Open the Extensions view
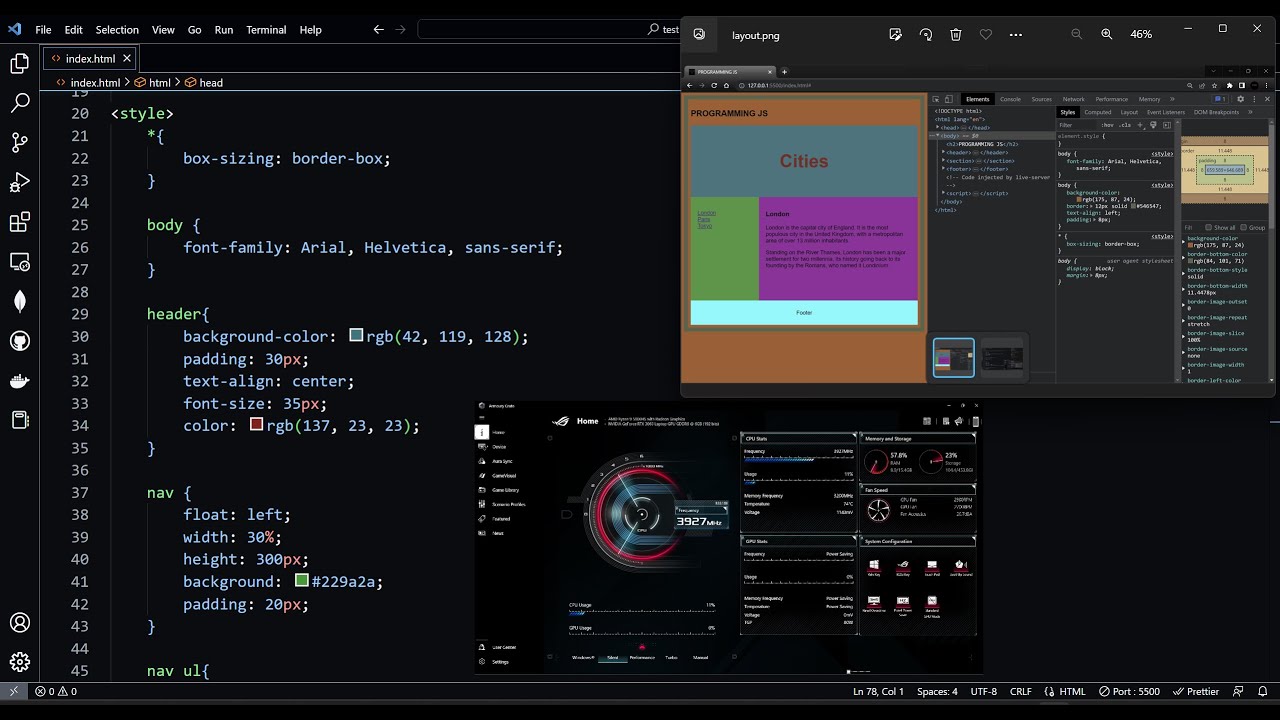The width and height of the screenshot is (1280, 720). [x=20, y=222]
